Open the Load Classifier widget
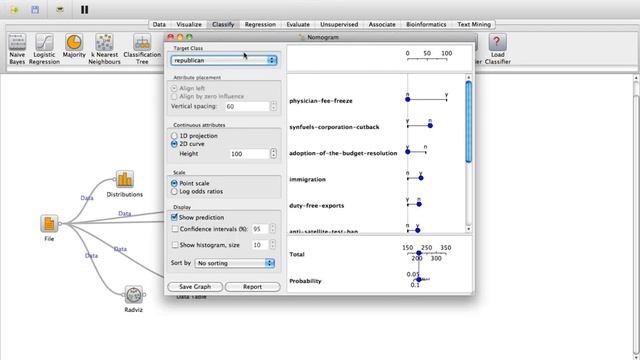640x360 pixels. pyautogui.click(x=497, y=49)
